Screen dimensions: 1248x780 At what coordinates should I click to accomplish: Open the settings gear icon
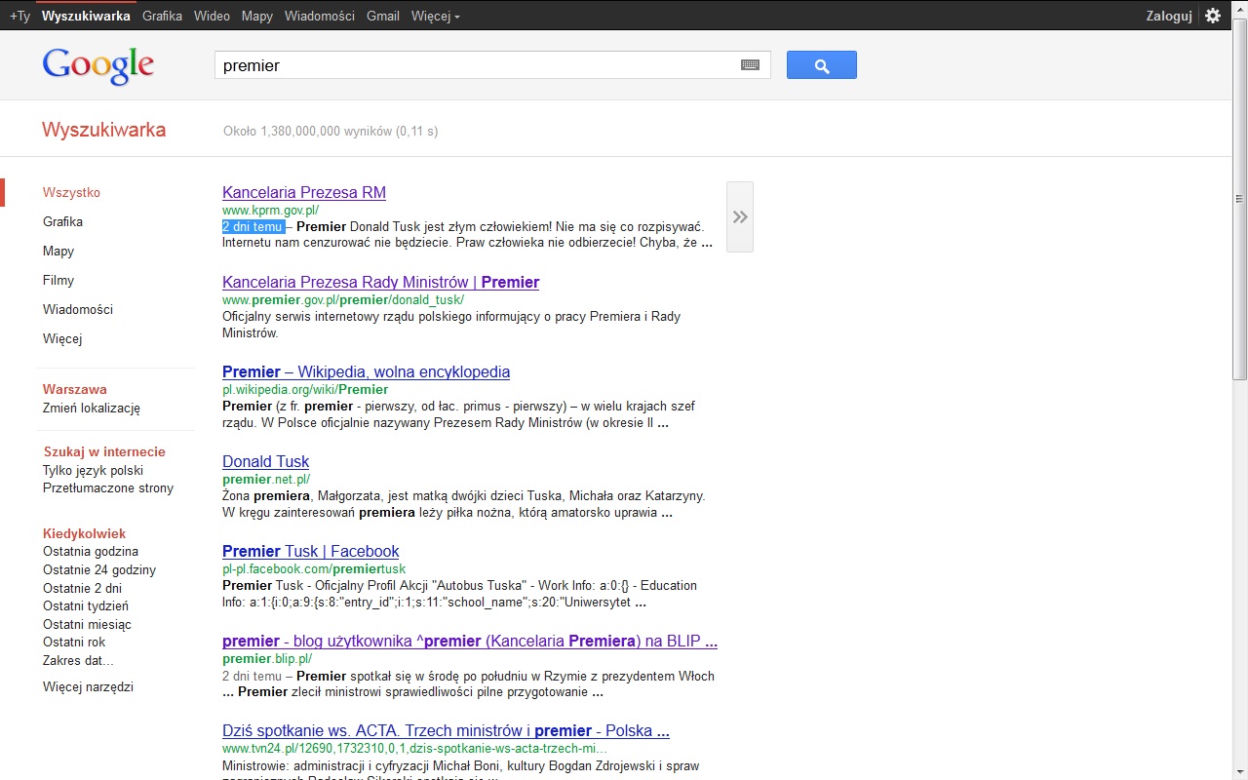pyautogui.click(x=1213, y=16)
